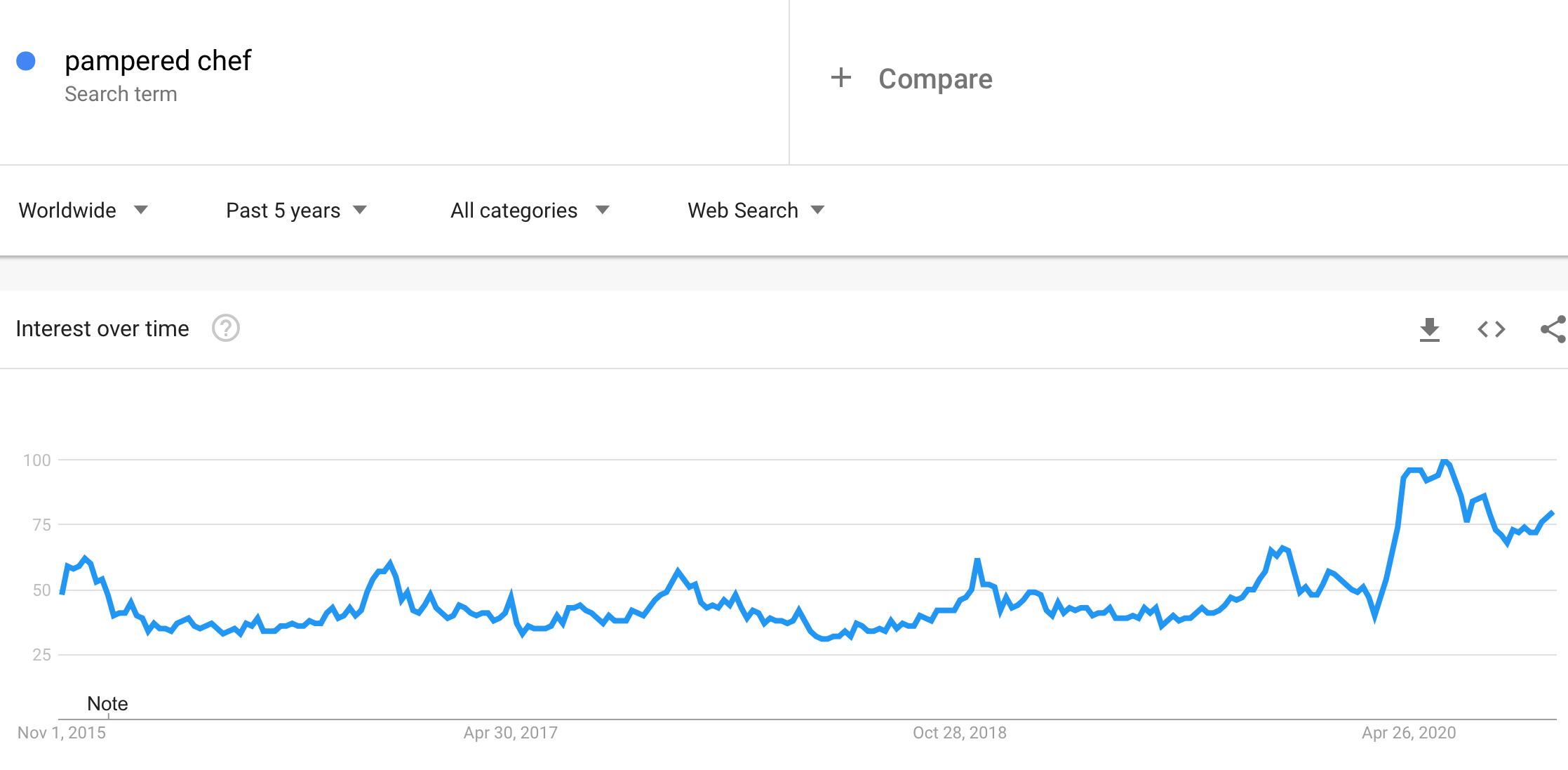The height and width of the screenshot is (770, 1568).
Task: Open the embed code icon
Action: click(1491, 329)
